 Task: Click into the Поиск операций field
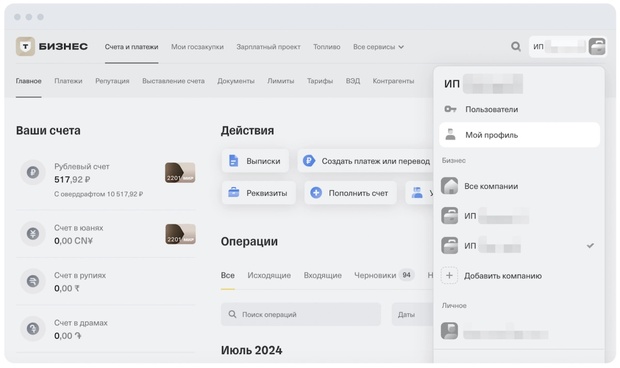point(301,314)
